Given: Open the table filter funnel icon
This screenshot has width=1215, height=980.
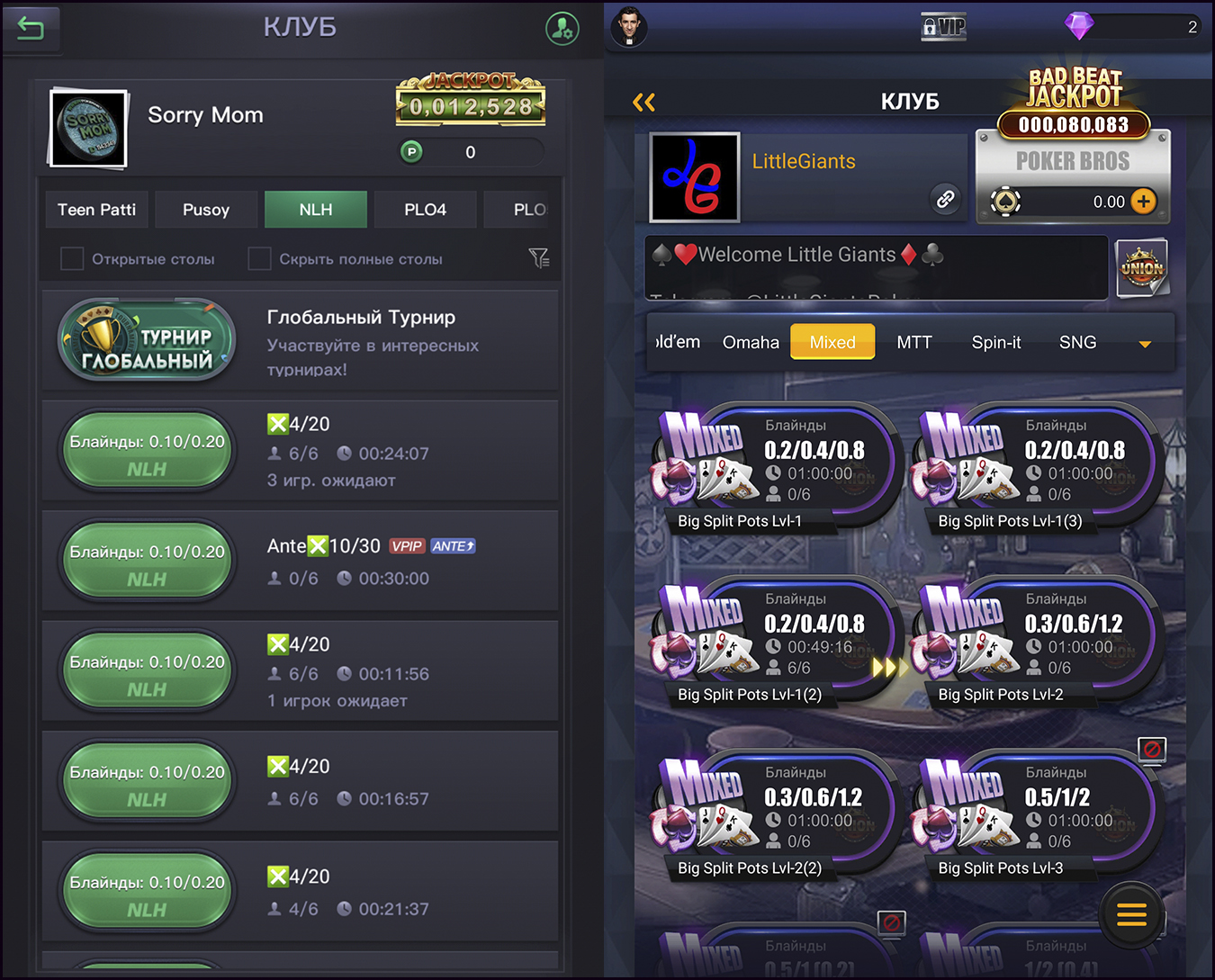Looking at the screenshot, I should click(x=539, y=259).
